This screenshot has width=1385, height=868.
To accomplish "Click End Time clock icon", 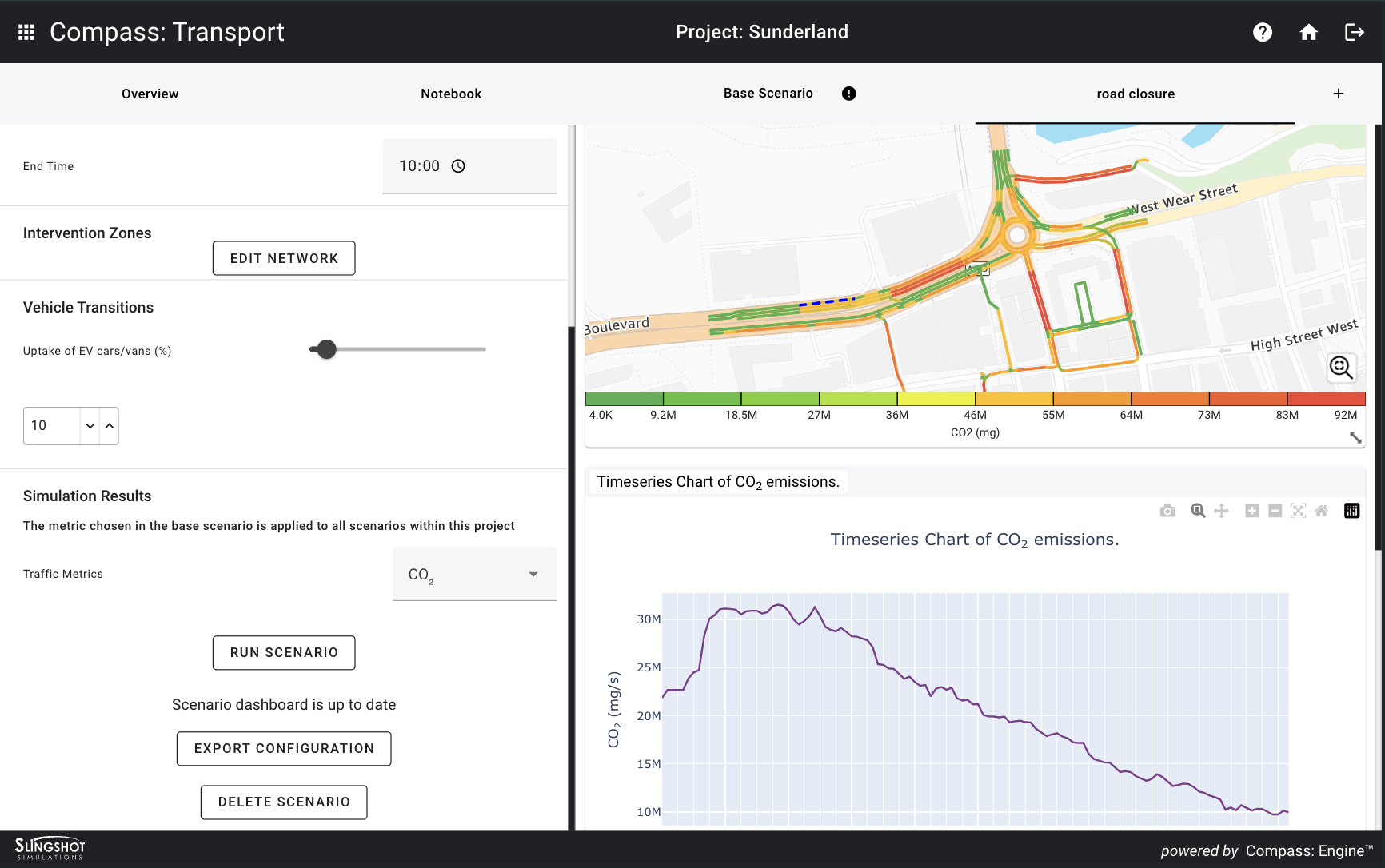I will coord(458,166).
